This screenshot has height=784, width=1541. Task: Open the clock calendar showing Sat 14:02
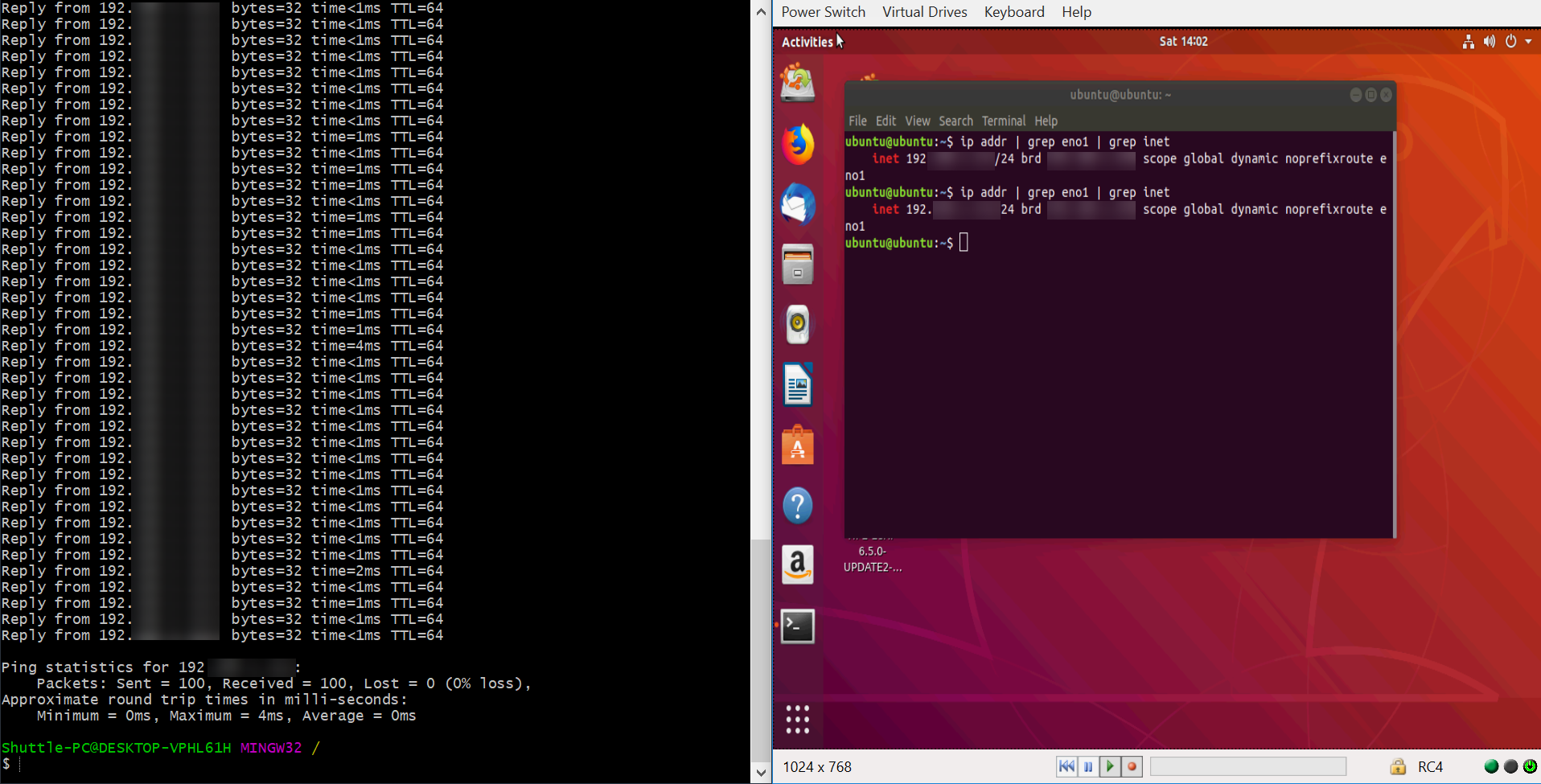click(1183, 41)
